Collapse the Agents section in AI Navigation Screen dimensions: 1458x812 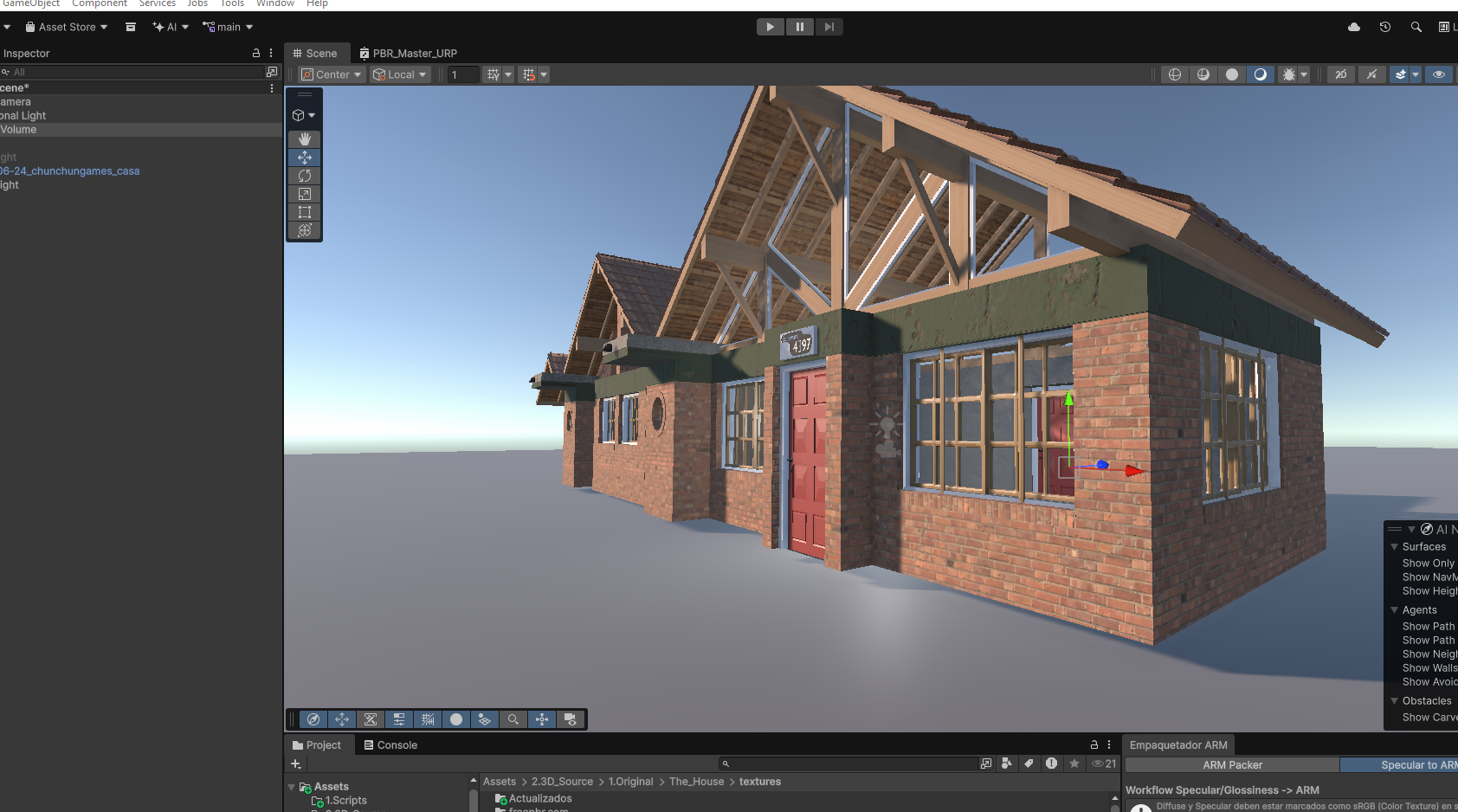[1394, 610]
